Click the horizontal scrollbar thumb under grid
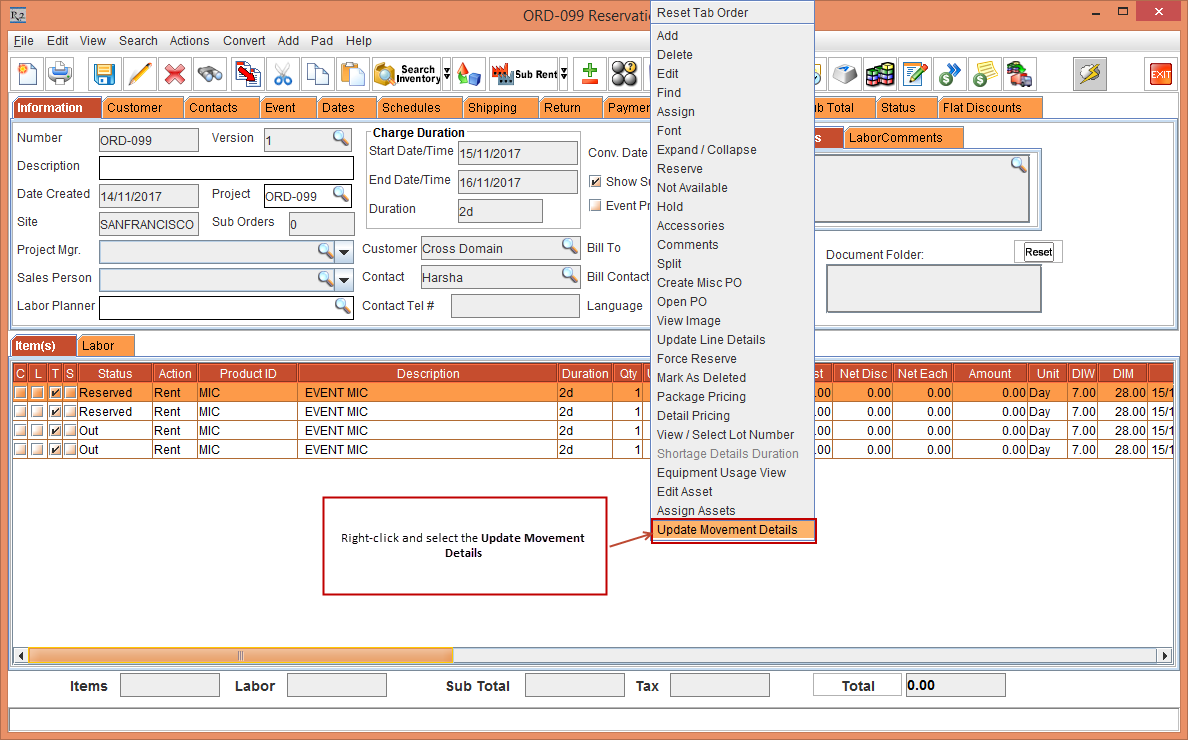 click(240, 656)
